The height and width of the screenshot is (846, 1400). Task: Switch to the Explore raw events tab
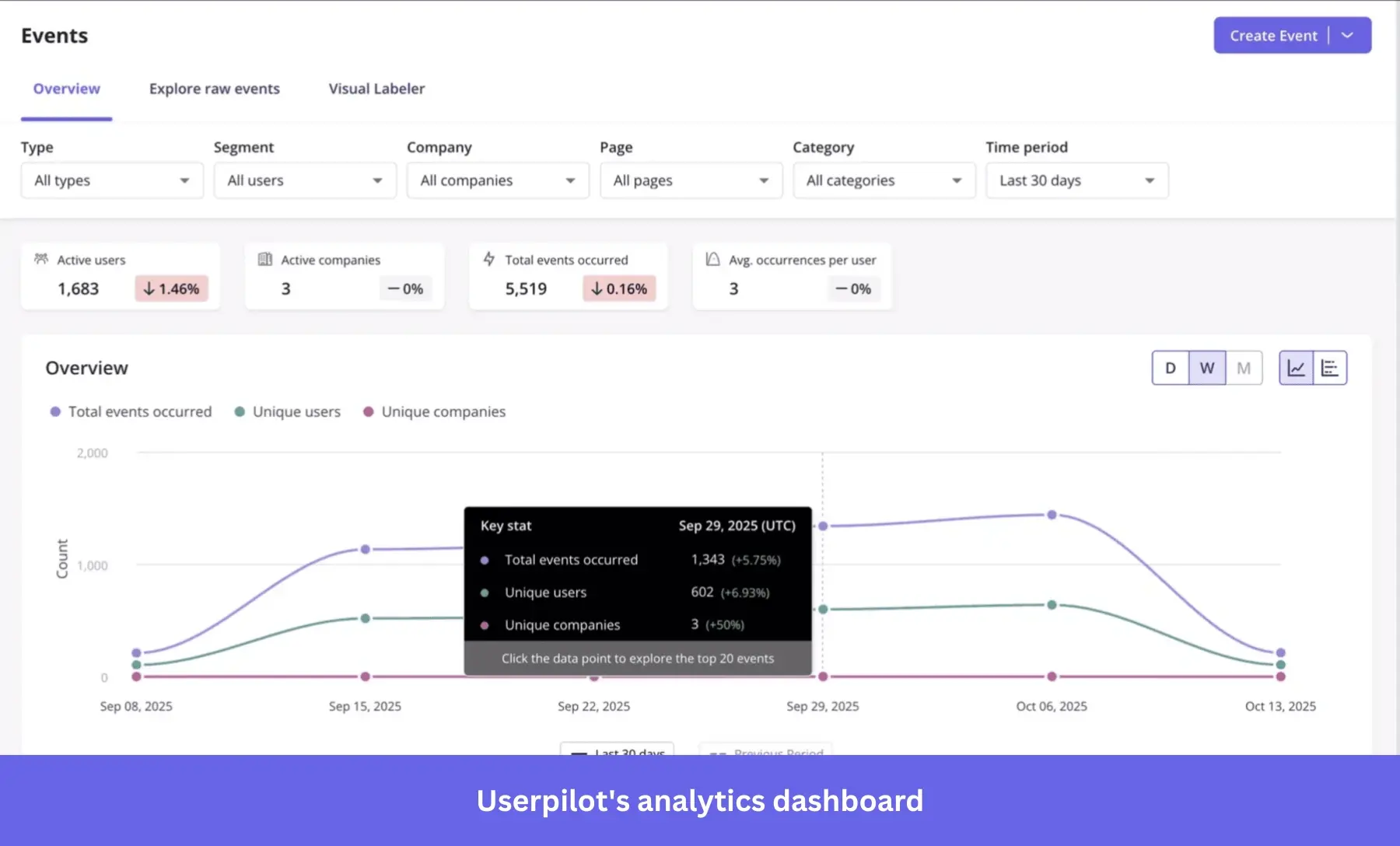214,89
